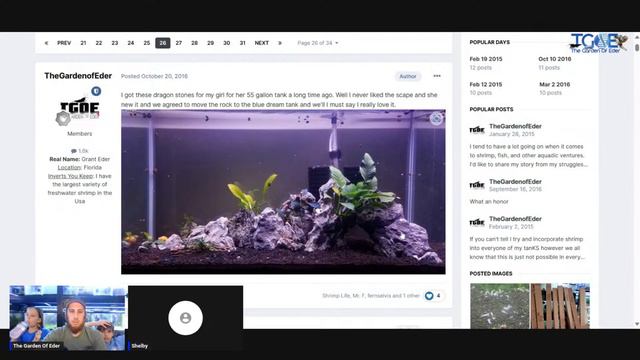Go to last page double-arrow icon
The height and width of the screenshot is (360, 640).
280,43
